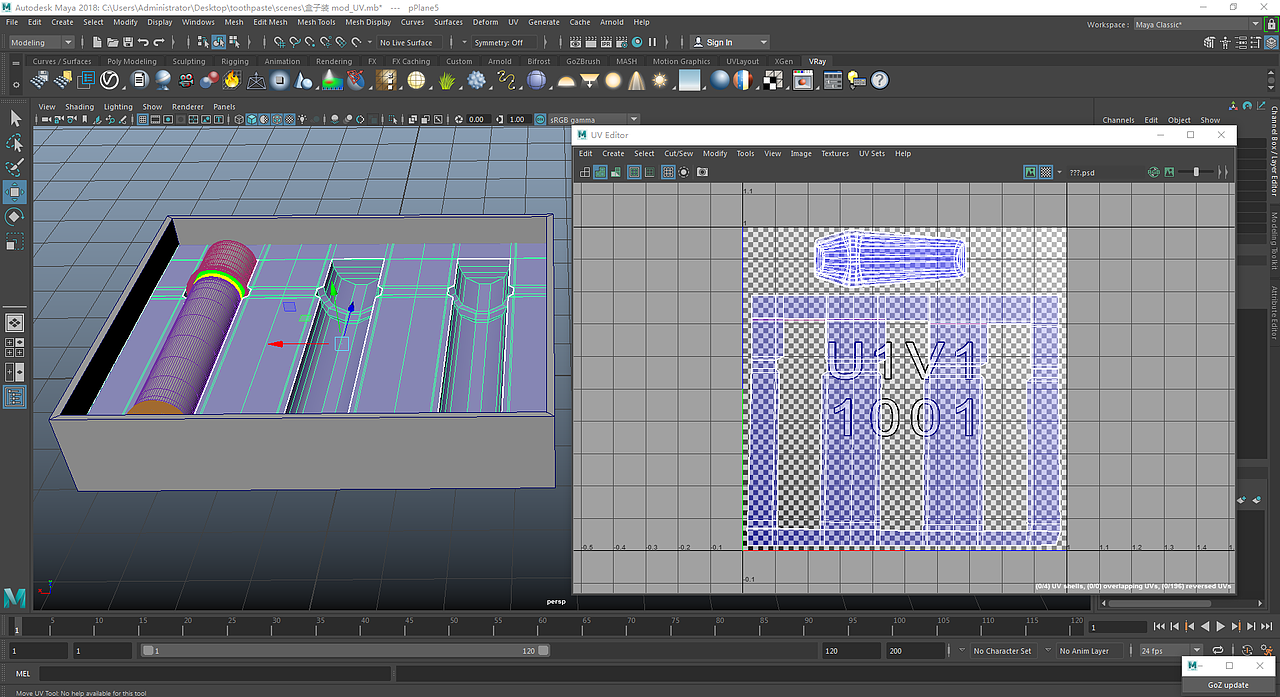The height and width of the screenshot is (697, 1280).
Task: Open the Symmetry: Off dropdown
Action: [504, 42]
